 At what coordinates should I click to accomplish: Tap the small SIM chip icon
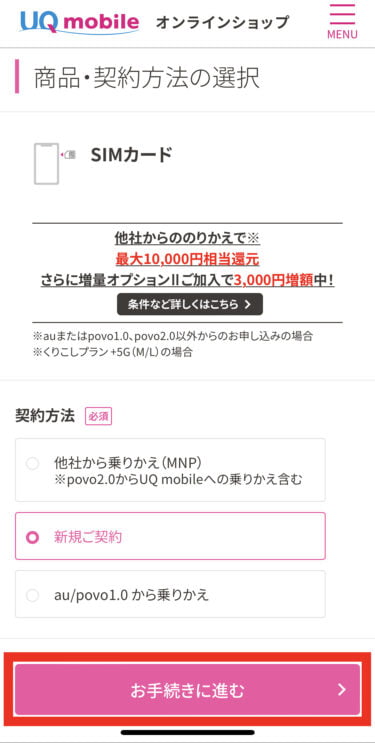pos(69,155)
